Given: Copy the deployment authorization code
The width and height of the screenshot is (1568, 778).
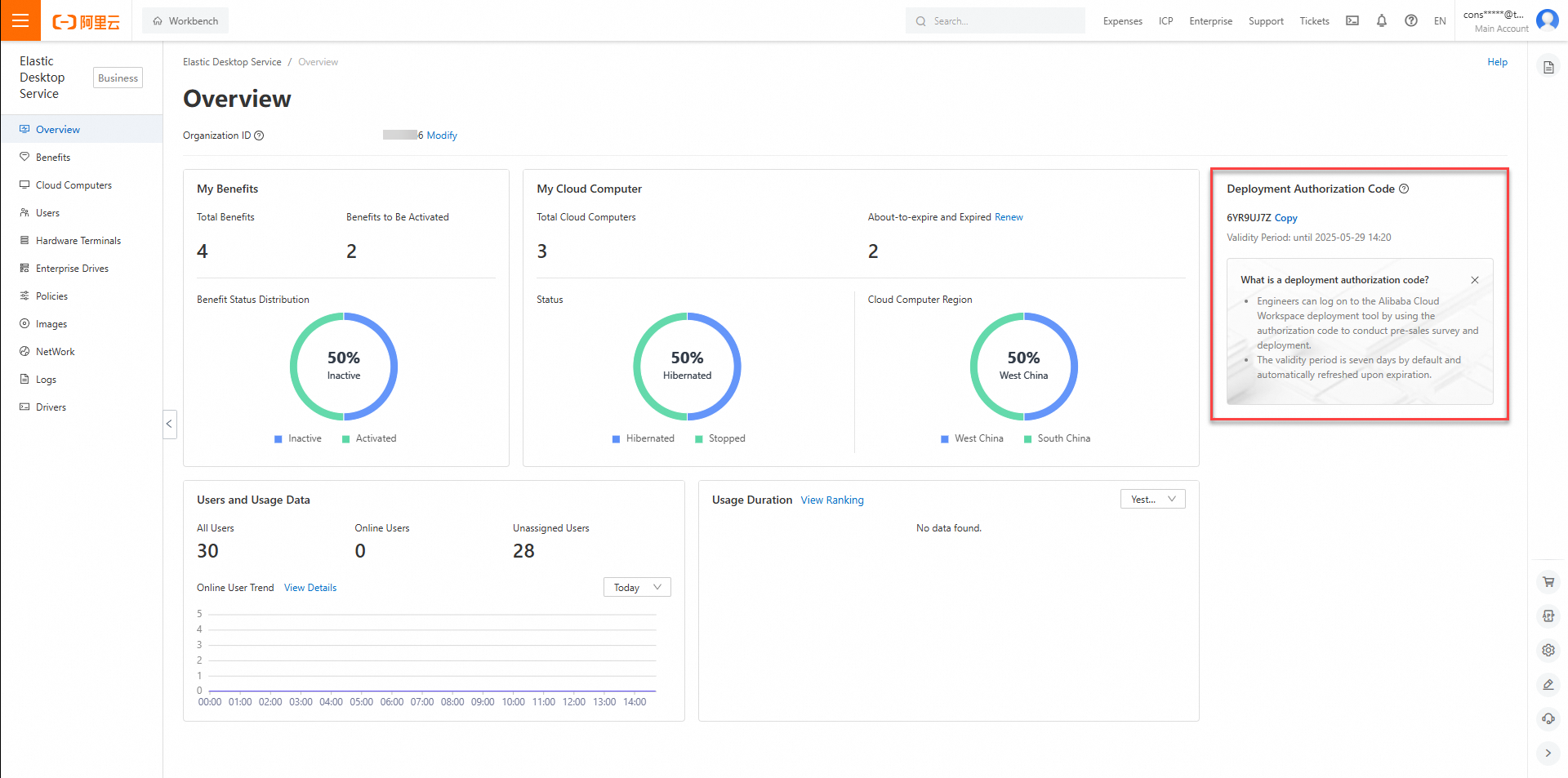Looking at the screenshot, I should [1285, 218].
